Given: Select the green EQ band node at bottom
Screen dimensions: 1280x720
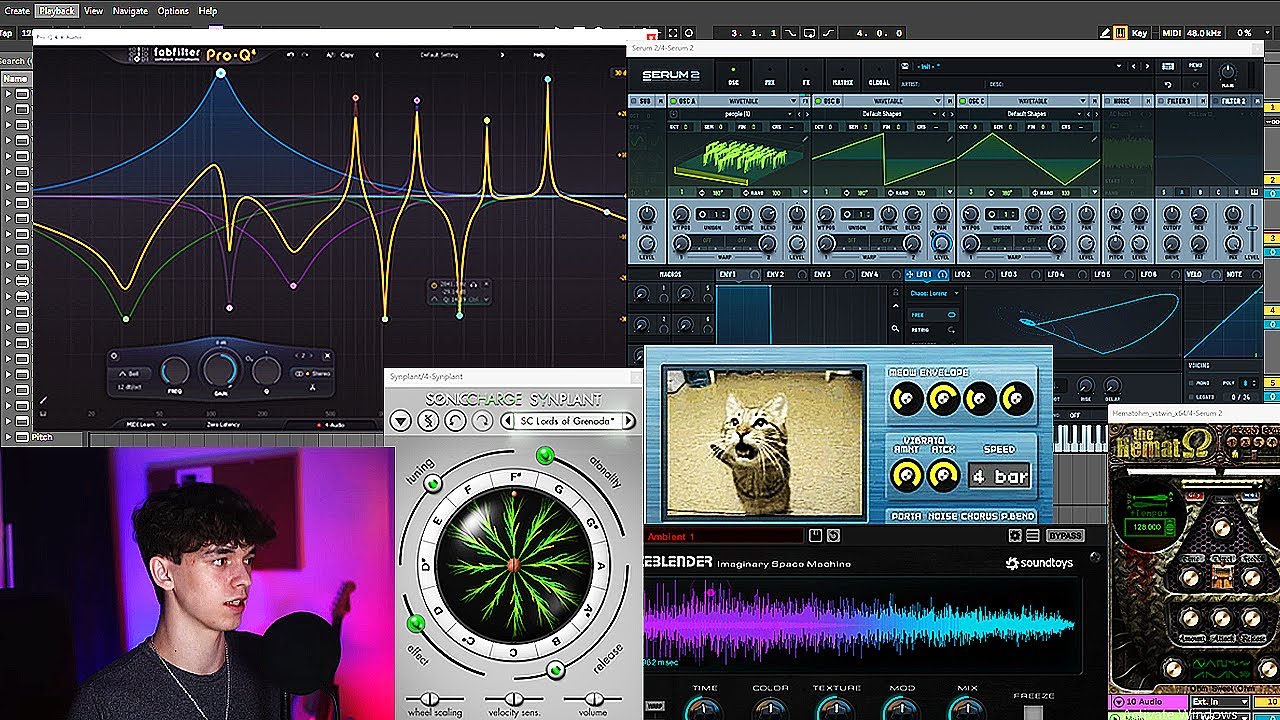Looking at the screenshot, I should (x=126, y=319).
